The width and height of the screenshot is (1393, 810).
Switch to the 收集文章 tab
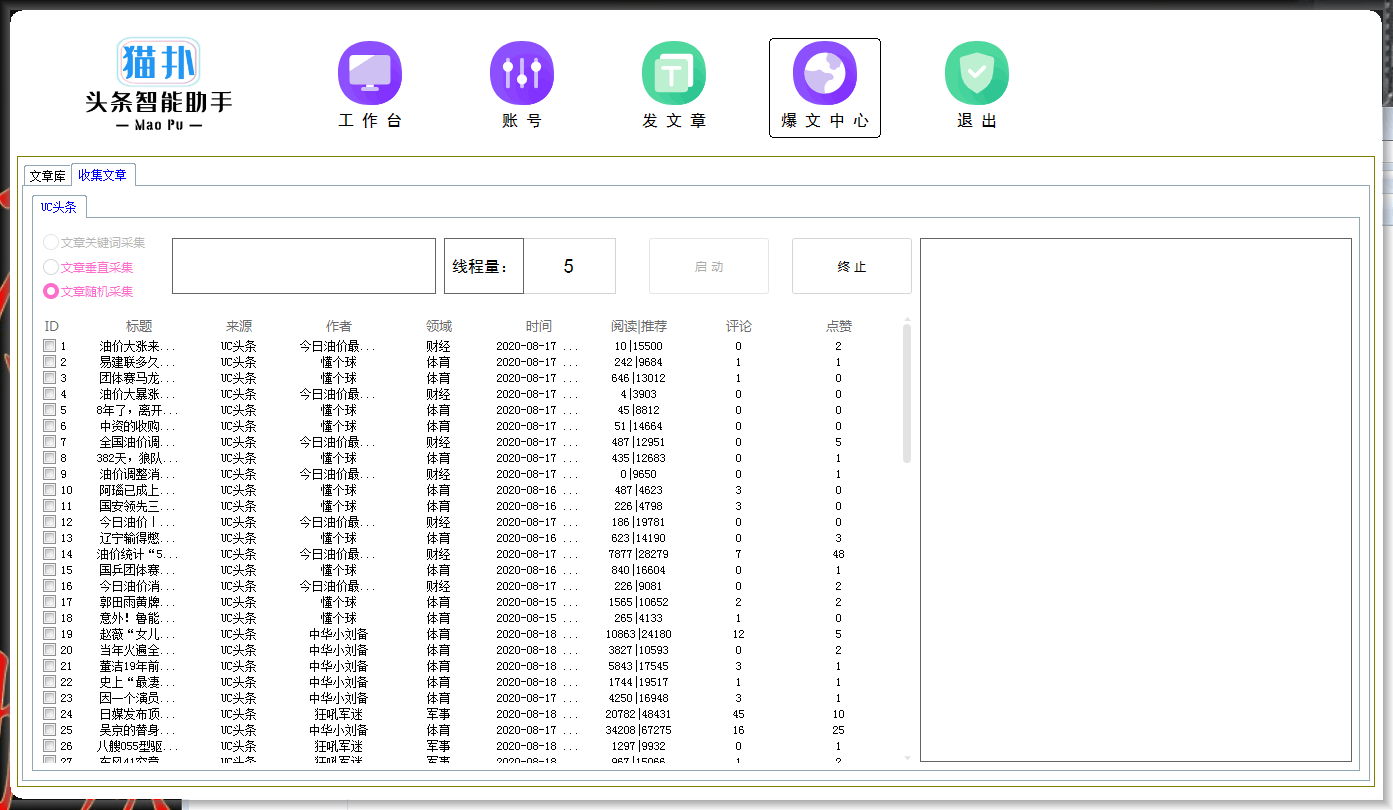click(x=103, y=175)
